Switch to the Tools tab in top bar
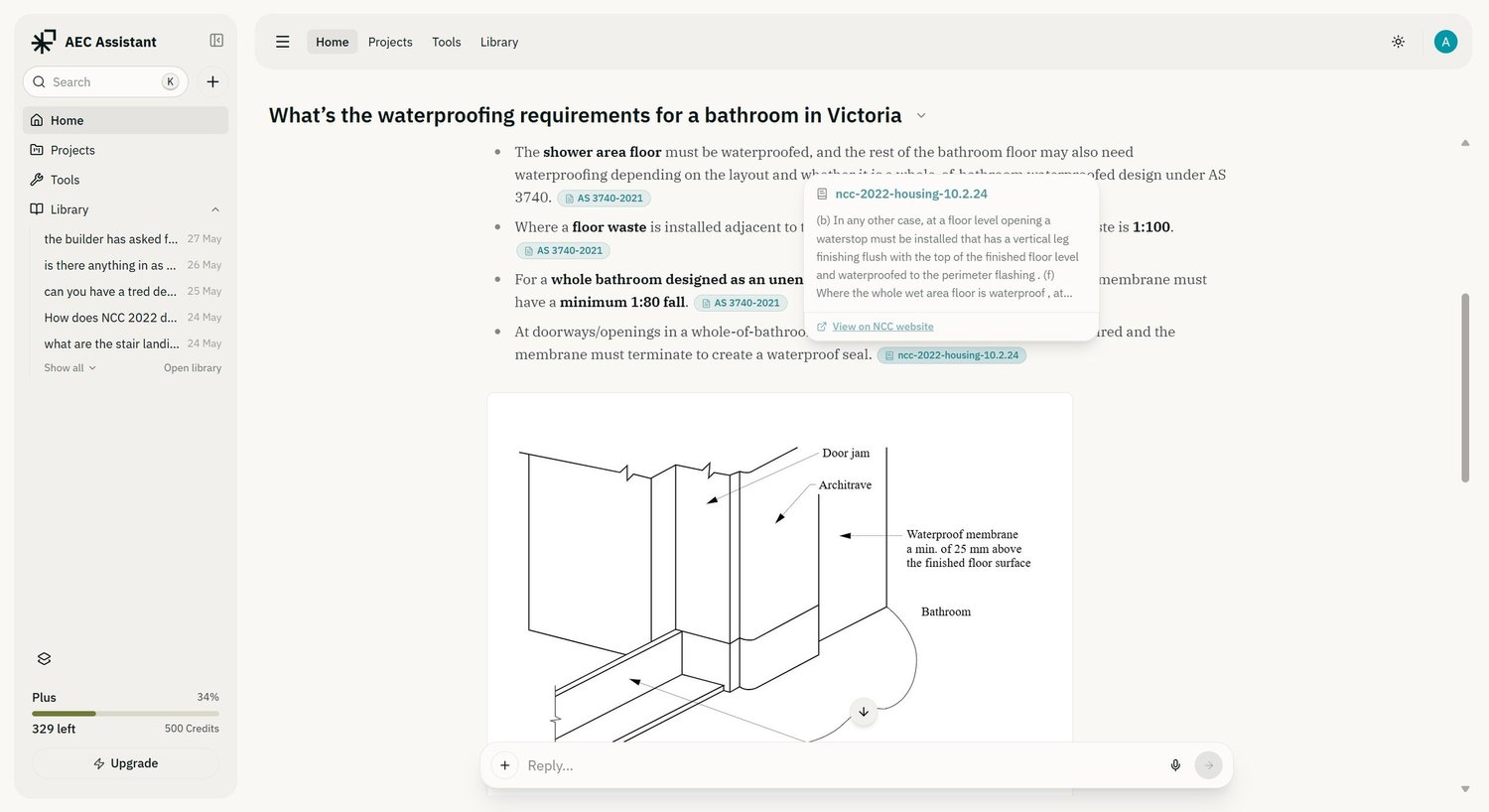Image resolution: width=1489 pixels, height=812 pixels. pyautogui.click(x=447, y=42)
